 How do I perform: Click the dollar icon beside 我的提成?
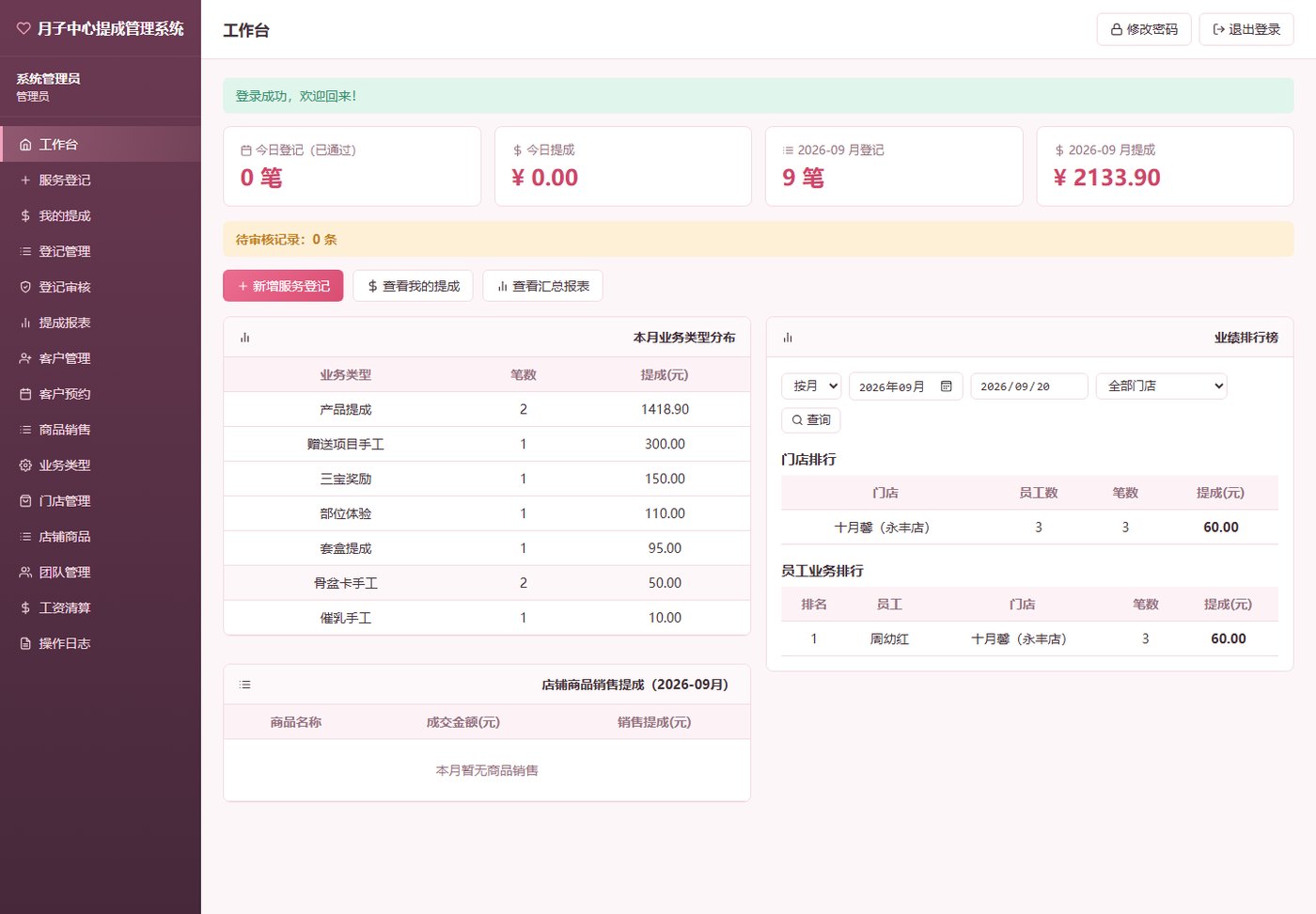(25, 216)
